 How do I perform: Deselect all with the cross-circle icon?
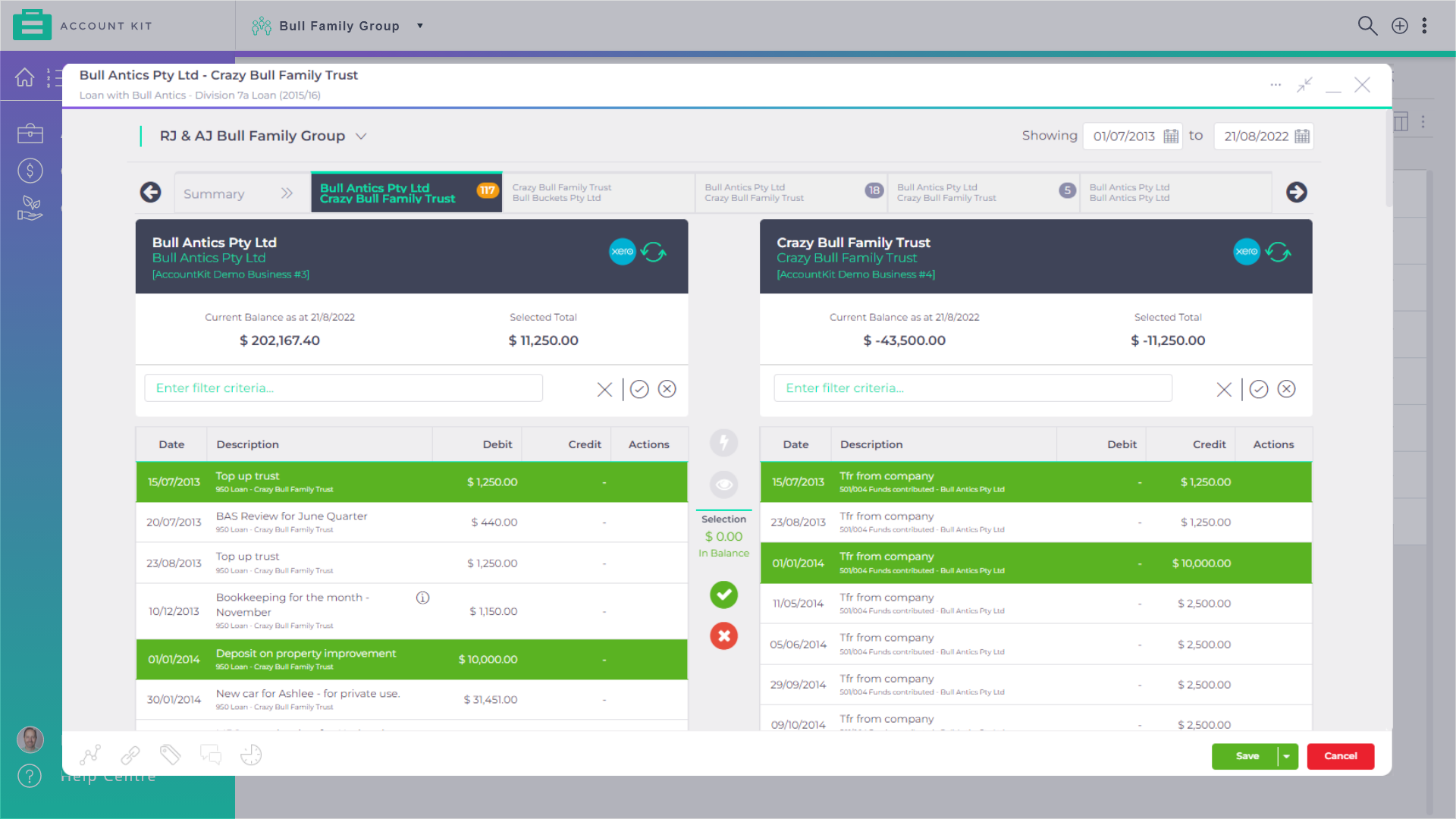click(x=667, y=389)
